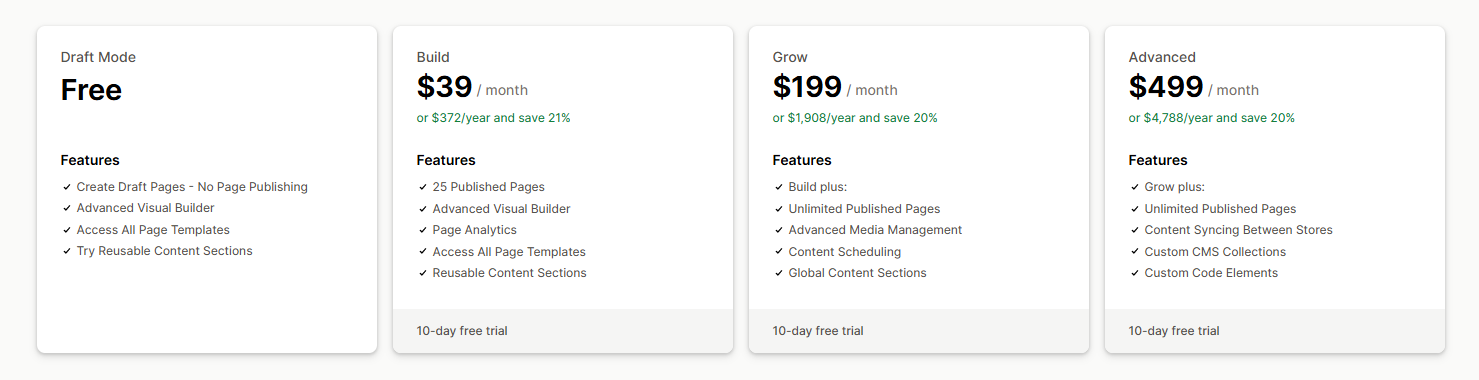Viewport: 1479px width, 380px height.
Task: Click checkmark beside Custom CMS Collections
Action: (1134, 252)
